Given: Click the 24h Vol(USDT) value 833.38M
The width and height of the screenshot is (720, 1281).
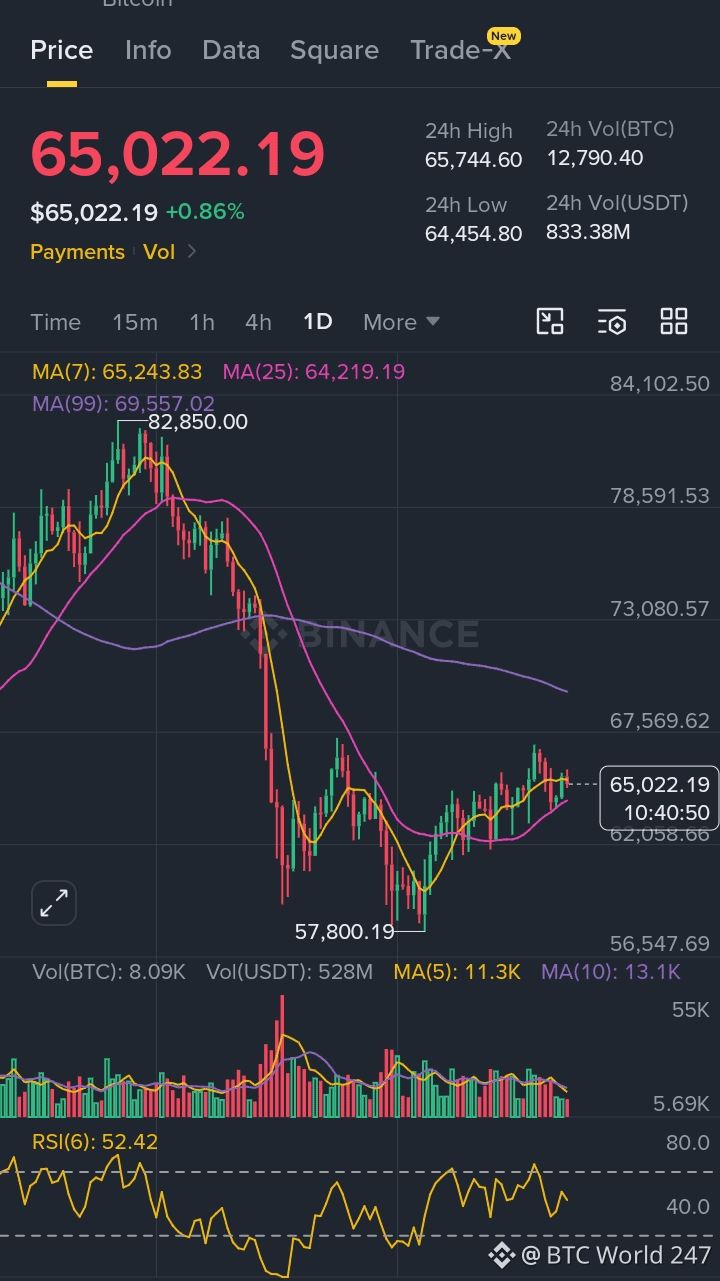Looking at the screenshot, I should click(x=588, y=232).
